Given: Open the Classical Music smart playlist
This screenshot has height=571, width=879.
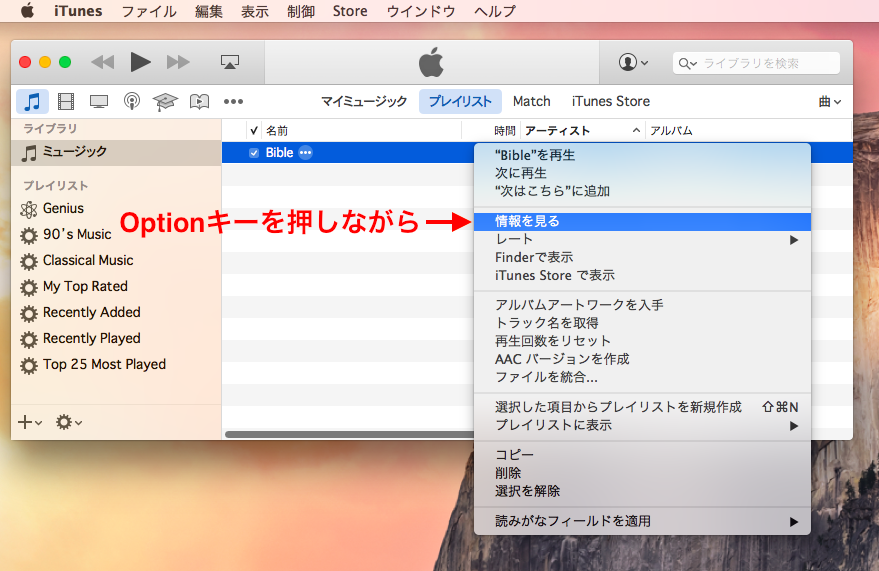Looking at the screenshot, I should pos(116,261).
